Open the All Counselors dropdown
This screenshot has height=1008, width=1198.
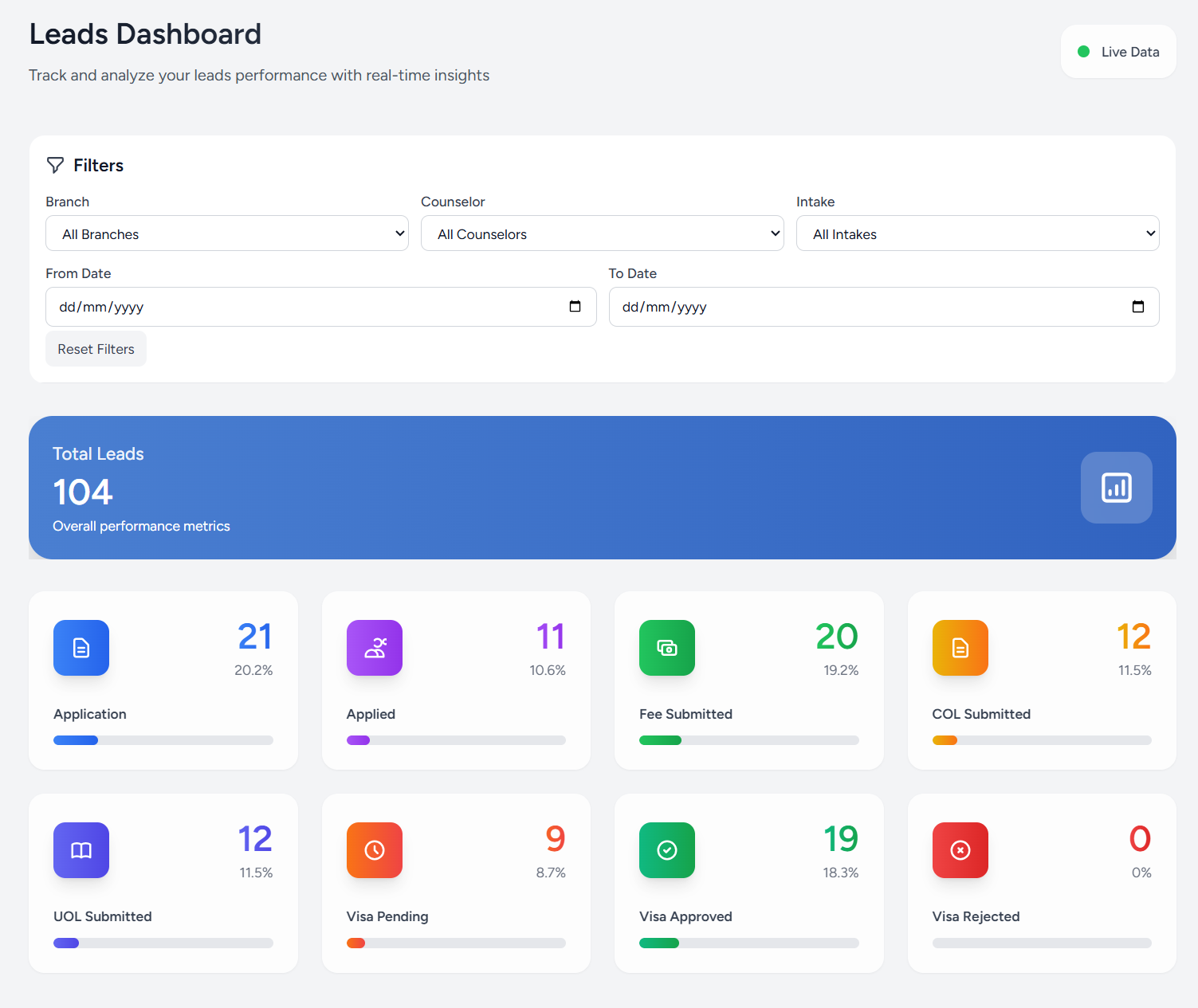coord(602,233)
